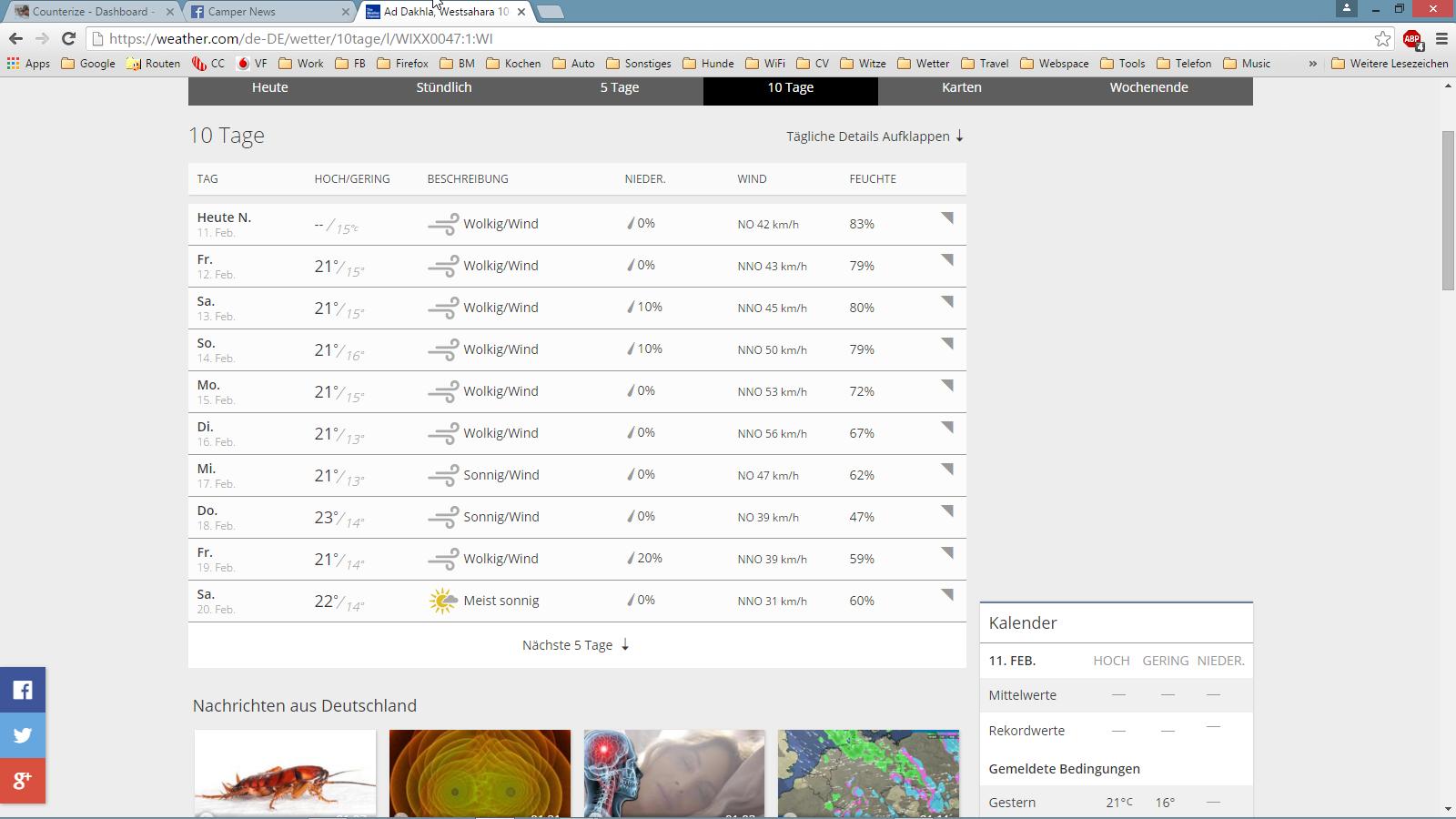Click the wind icon in Heute N. row
The width and height of the screenshot is (1456, 819).
tap(443, 224)
